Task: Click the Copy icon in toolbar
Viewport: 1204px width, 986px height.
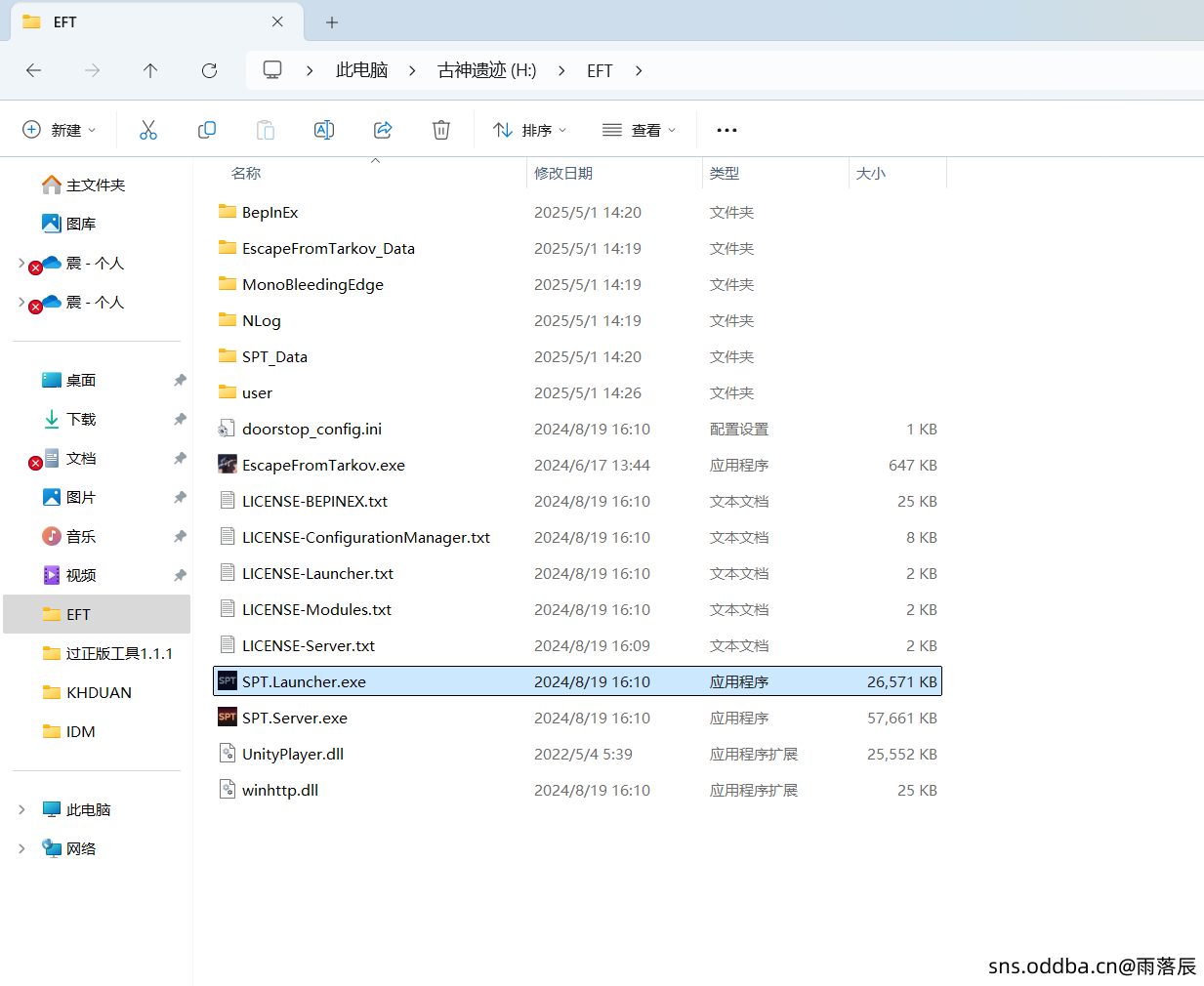Action: point(207,130)
